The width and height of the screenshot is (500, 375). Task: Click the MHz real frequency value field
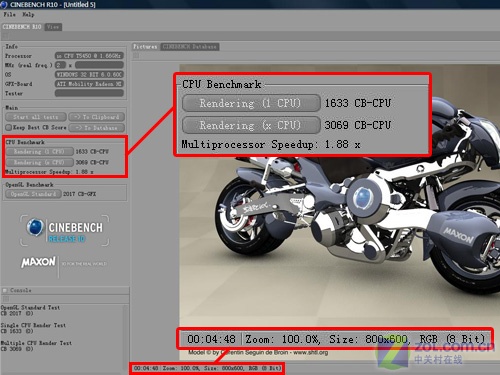pos(99,65)
